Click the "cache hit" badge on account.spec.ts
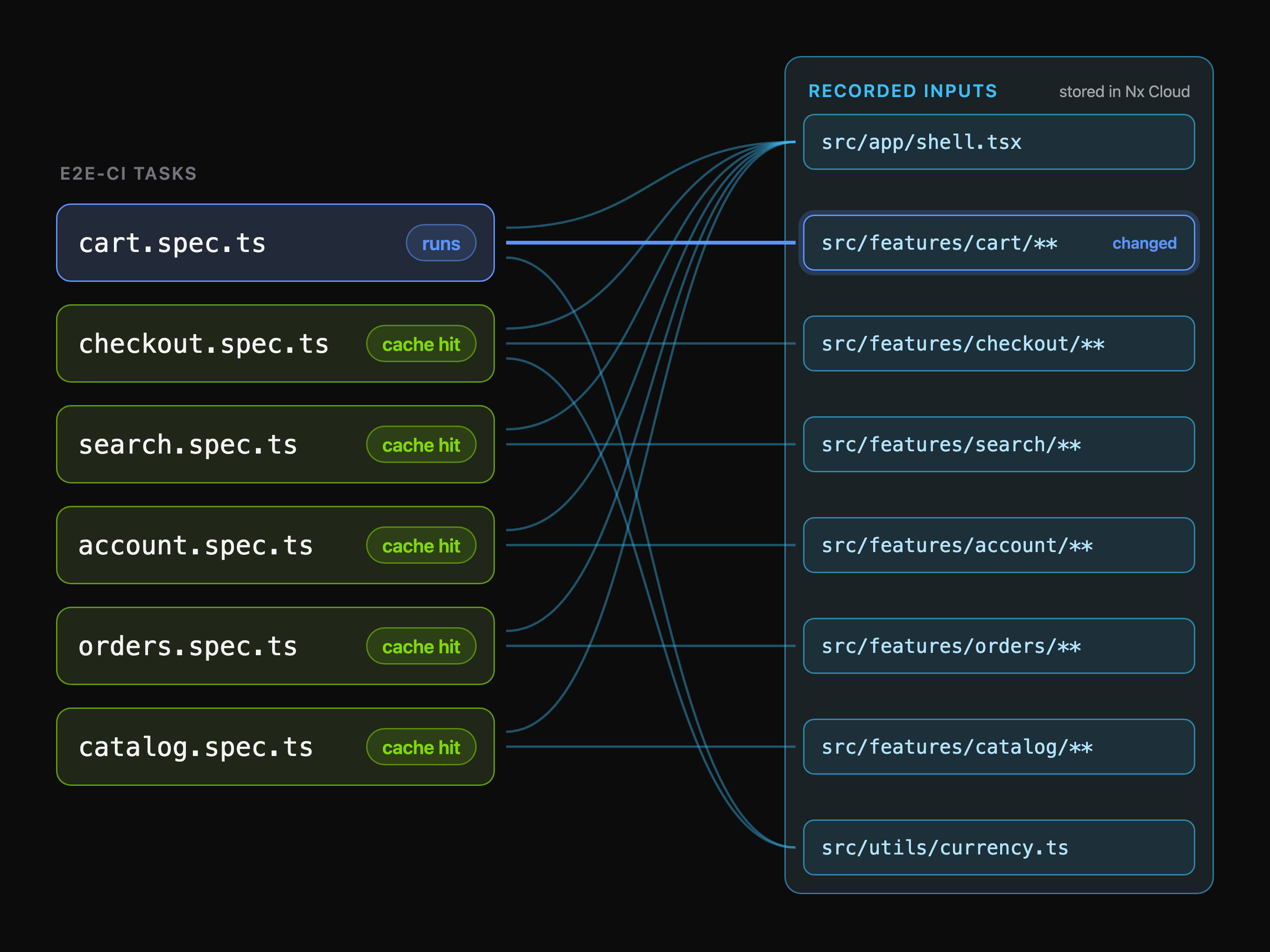The image size is (1270, 952). pyautogui.click(x=421, y=546)
